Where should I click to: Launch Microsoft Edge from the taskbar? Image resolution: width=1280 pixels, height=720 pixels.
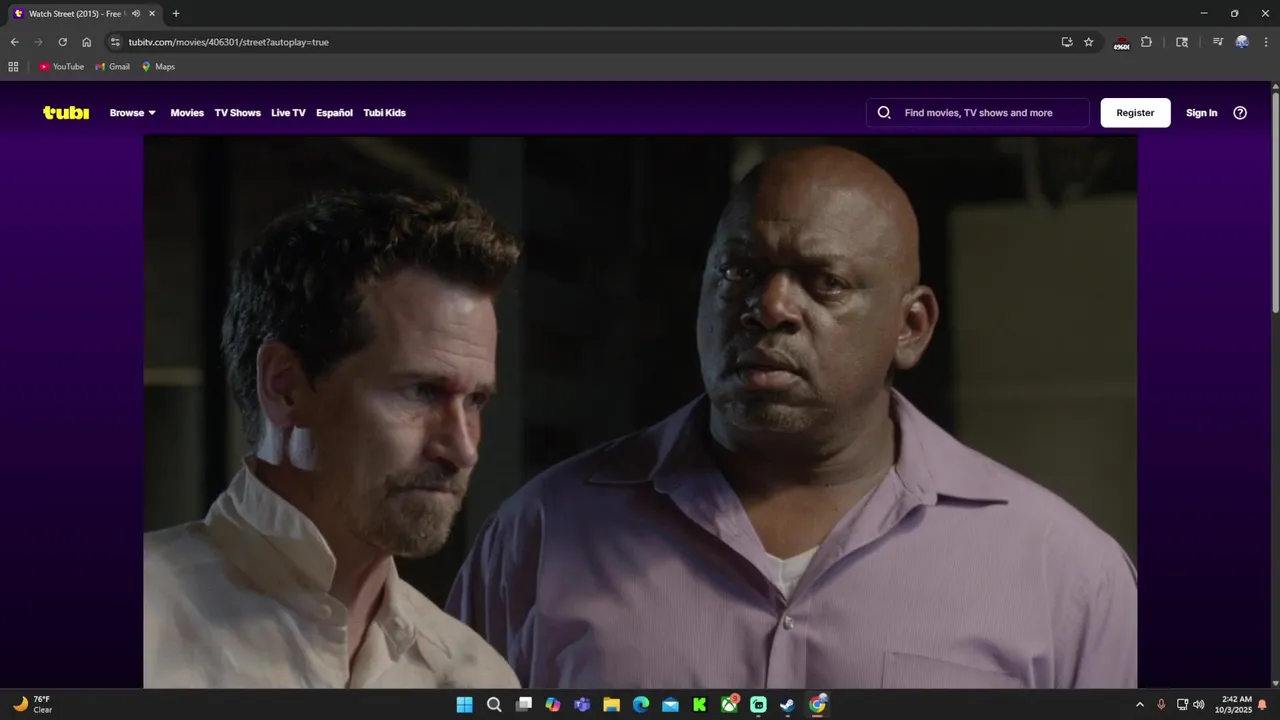(x=641, y=705)
